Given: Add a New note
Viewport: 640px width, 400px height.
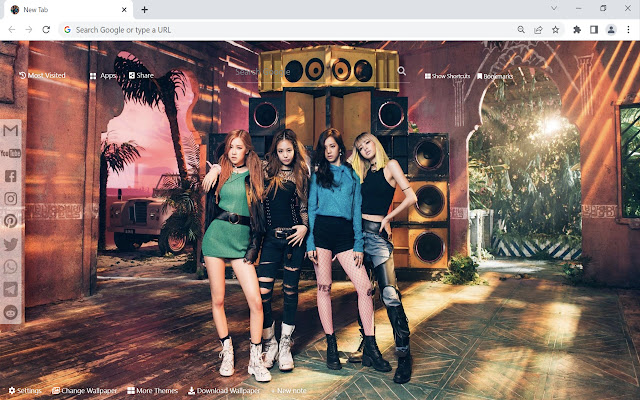Looking at the screenshot, I should click(288, 391).
